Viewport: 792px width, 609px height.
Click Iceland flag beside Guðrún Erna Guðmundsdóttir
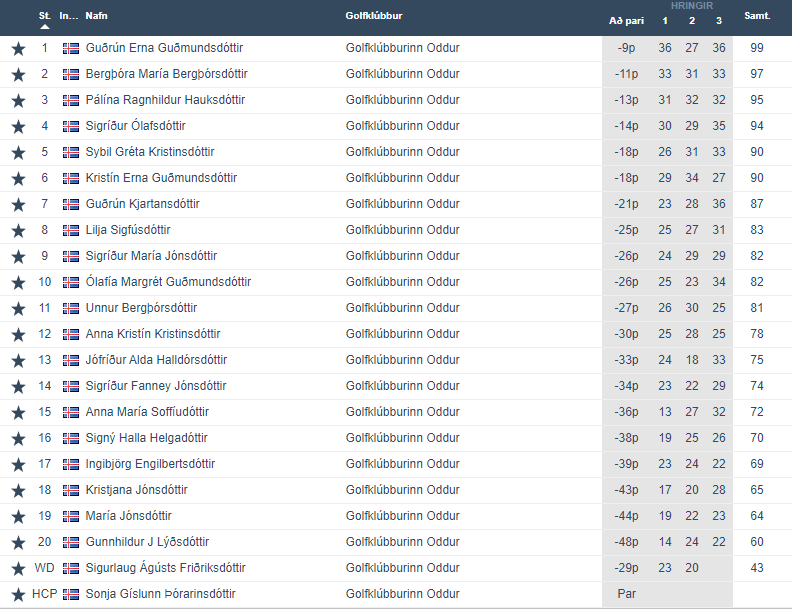pyautogui.click(x=71, y=48)
